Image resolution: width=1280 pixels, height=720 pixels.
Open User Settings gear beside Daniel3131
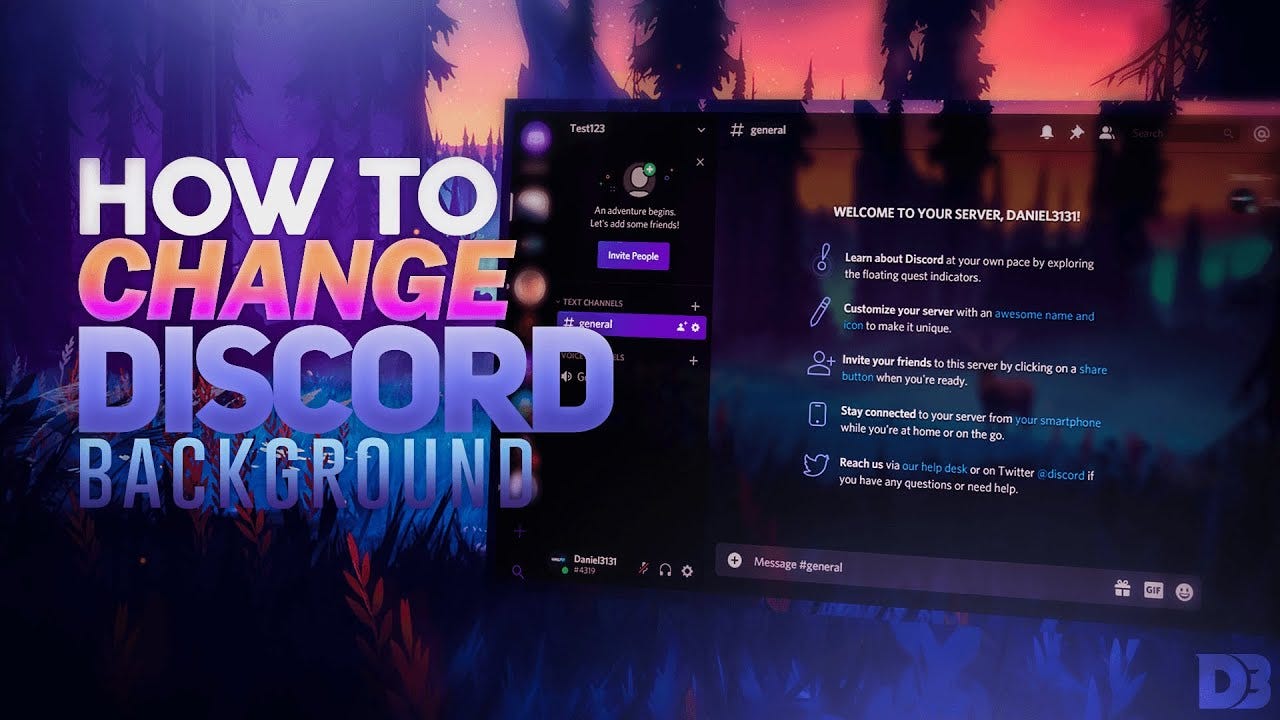[x=687, y=571]
